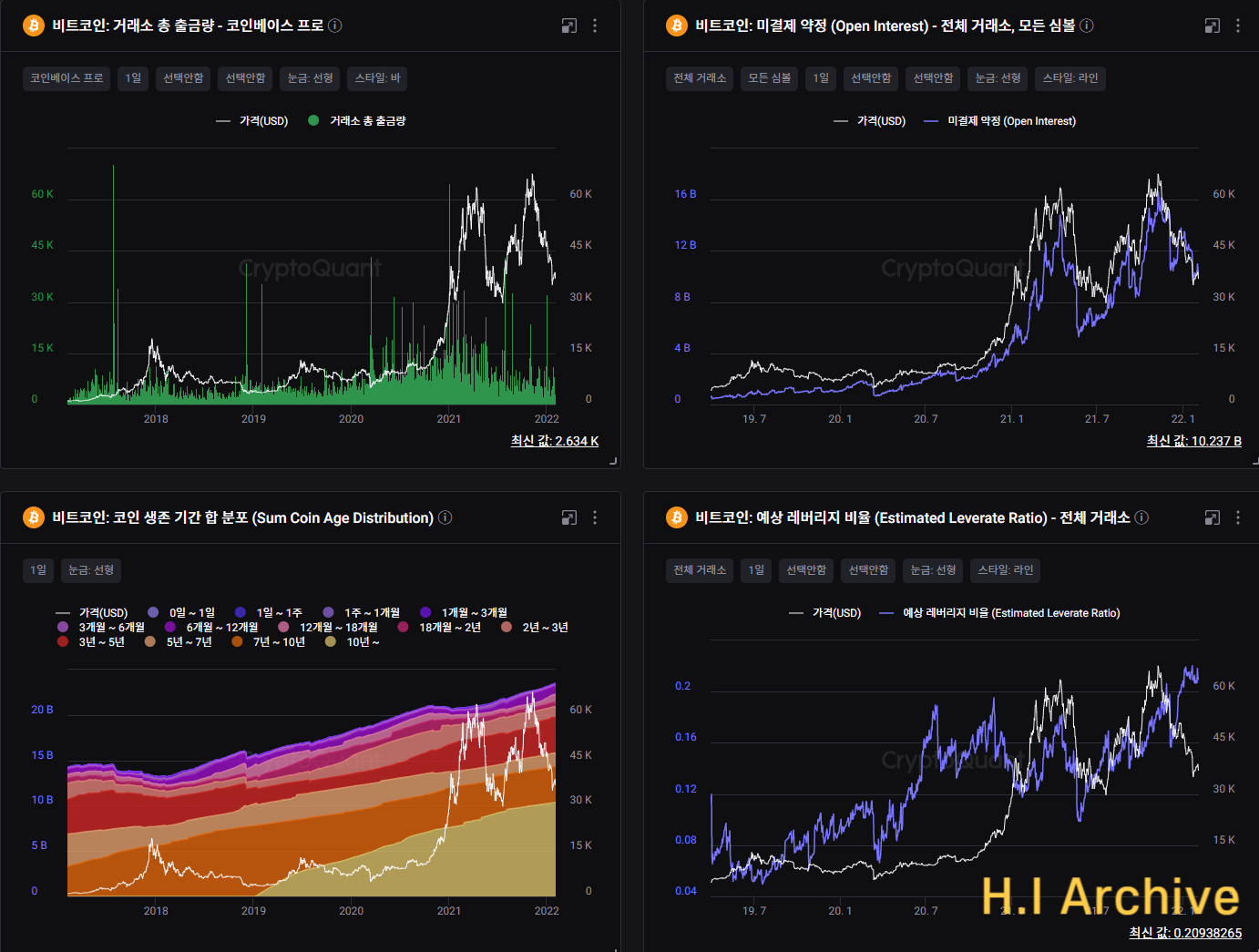Open 눈금: 선형 option in Open Interest chart

pyautogui.click(x=998, y=78)
